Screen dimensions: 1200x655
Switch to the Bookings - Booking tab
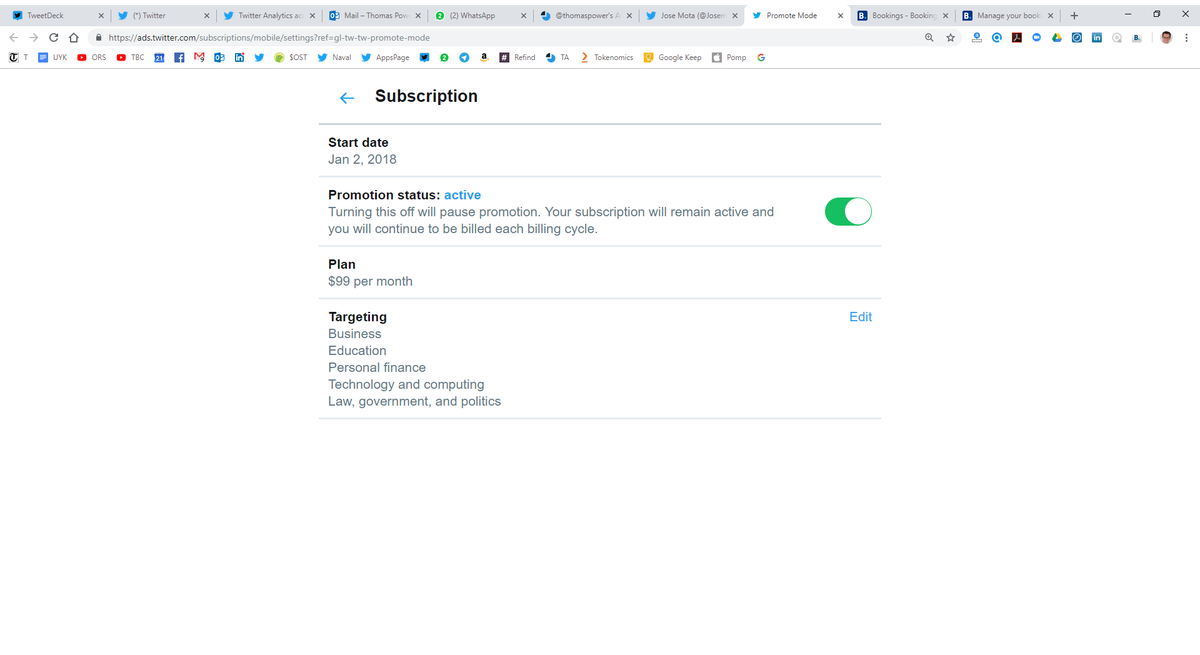click(903, 15)
